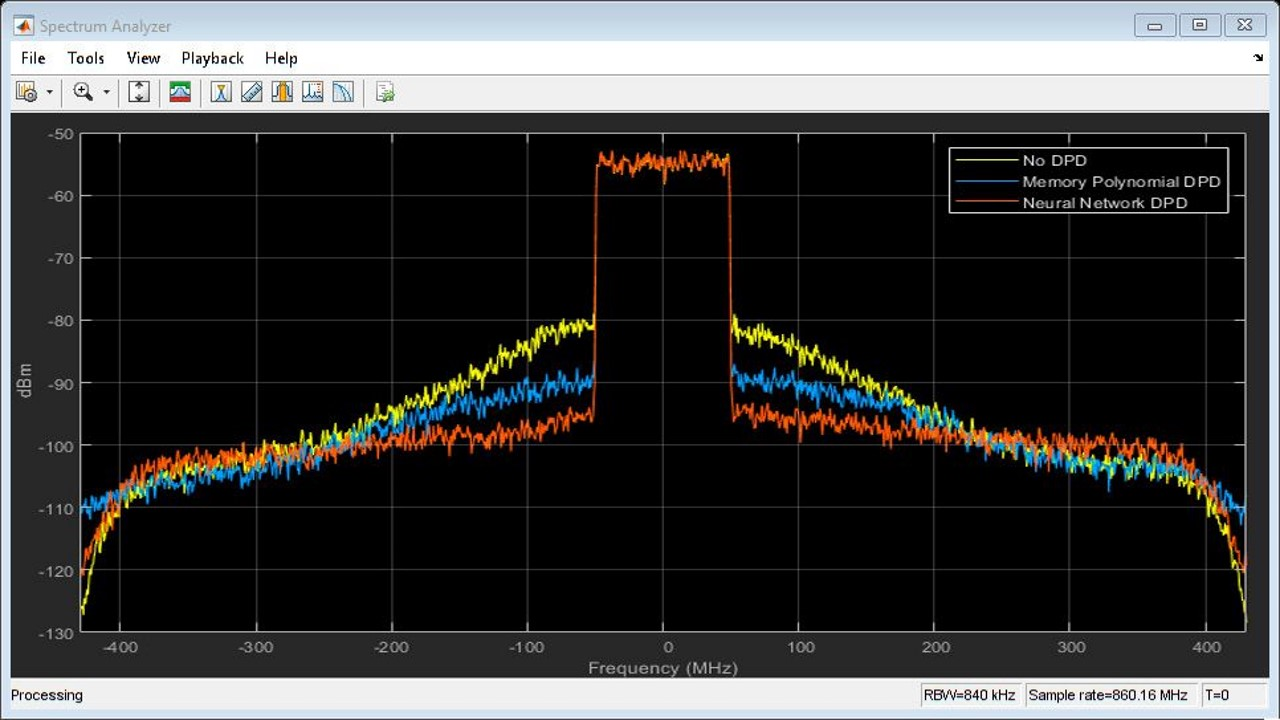Viewport: 1280px width, 720px height.
Task: Open the CCDF Measurements icon
Action: click(343, 93)
